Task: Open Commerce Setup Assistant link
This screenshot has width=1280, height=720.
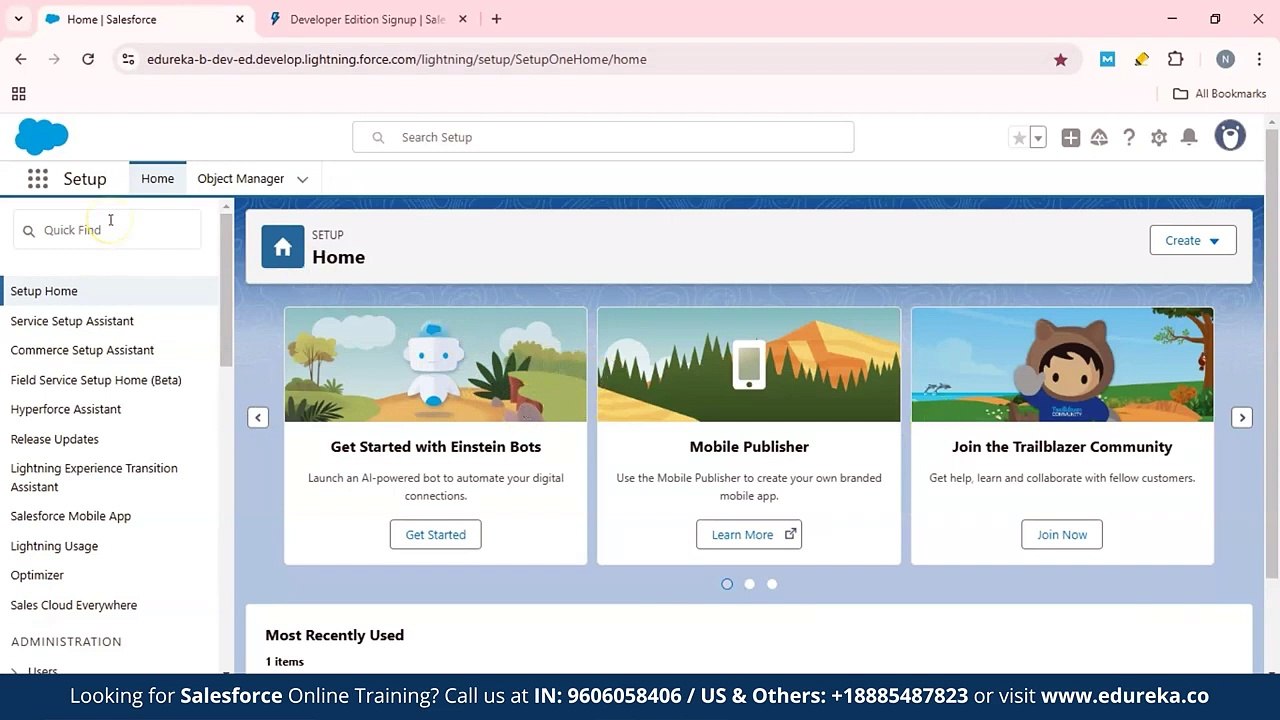Action: pos(82,350)
